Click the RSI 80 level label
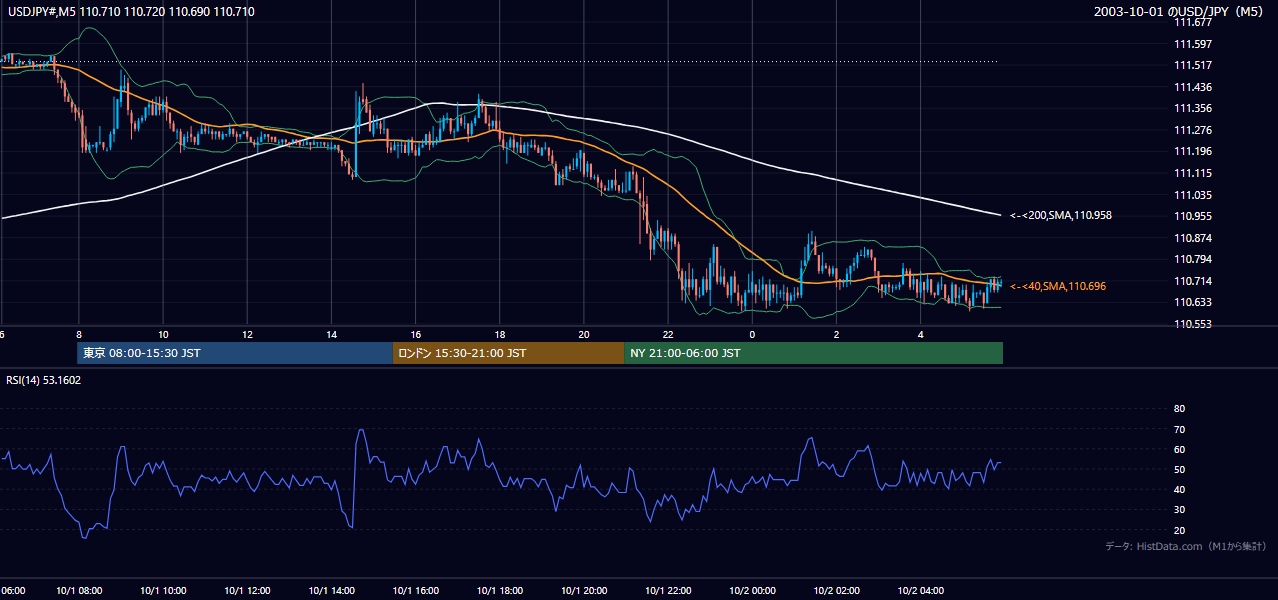This screenshot has width=1278, height=600. coord(1179,409)
